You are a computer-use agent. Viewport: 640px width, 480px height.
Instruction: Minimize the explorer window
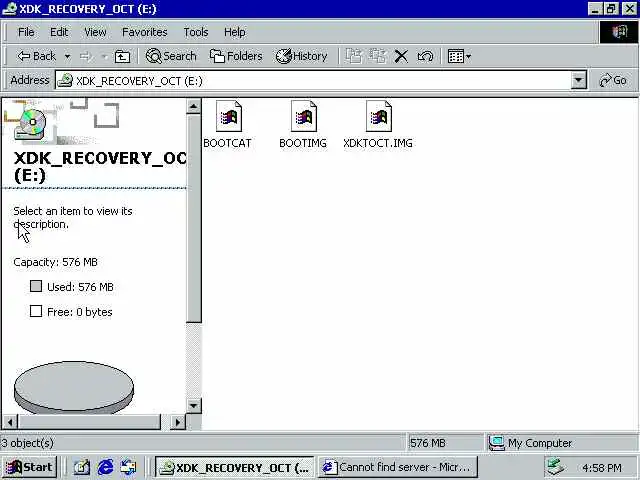[x=595, y=9]
